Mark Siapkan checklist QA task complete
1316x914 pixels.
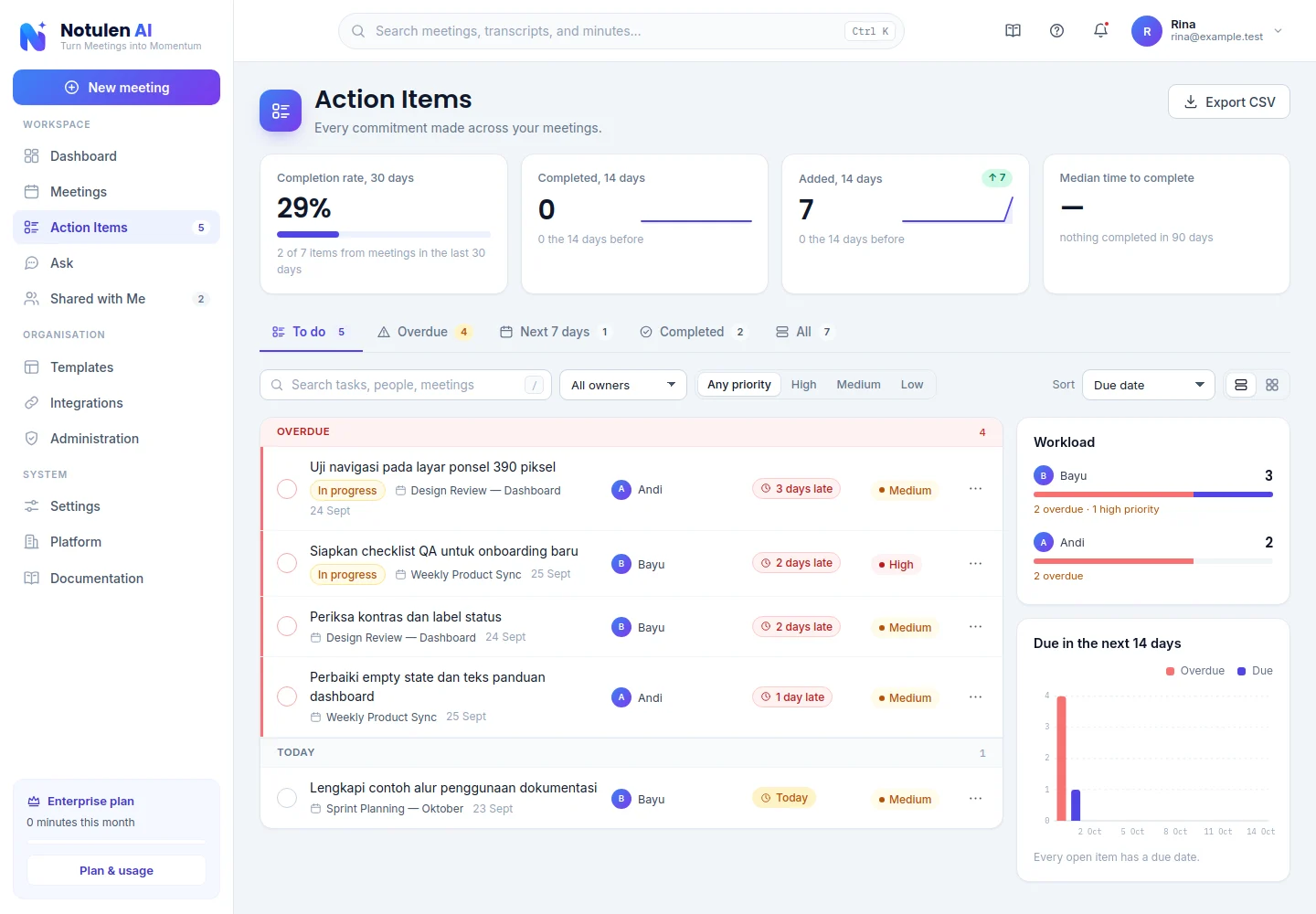(x=287, y=563)
